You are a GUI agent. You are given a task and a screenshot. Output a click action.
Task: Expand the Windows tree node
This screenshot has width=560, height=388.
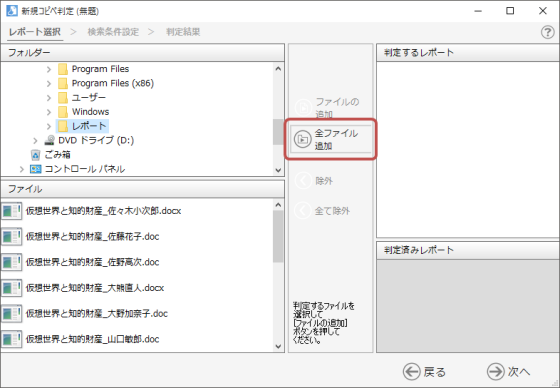(x=49, y=112)
